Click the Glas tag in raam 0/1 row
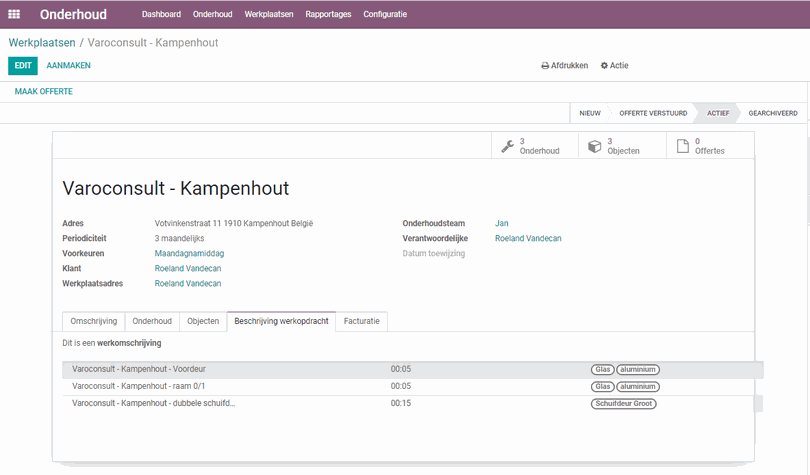 tap(602, 387)
